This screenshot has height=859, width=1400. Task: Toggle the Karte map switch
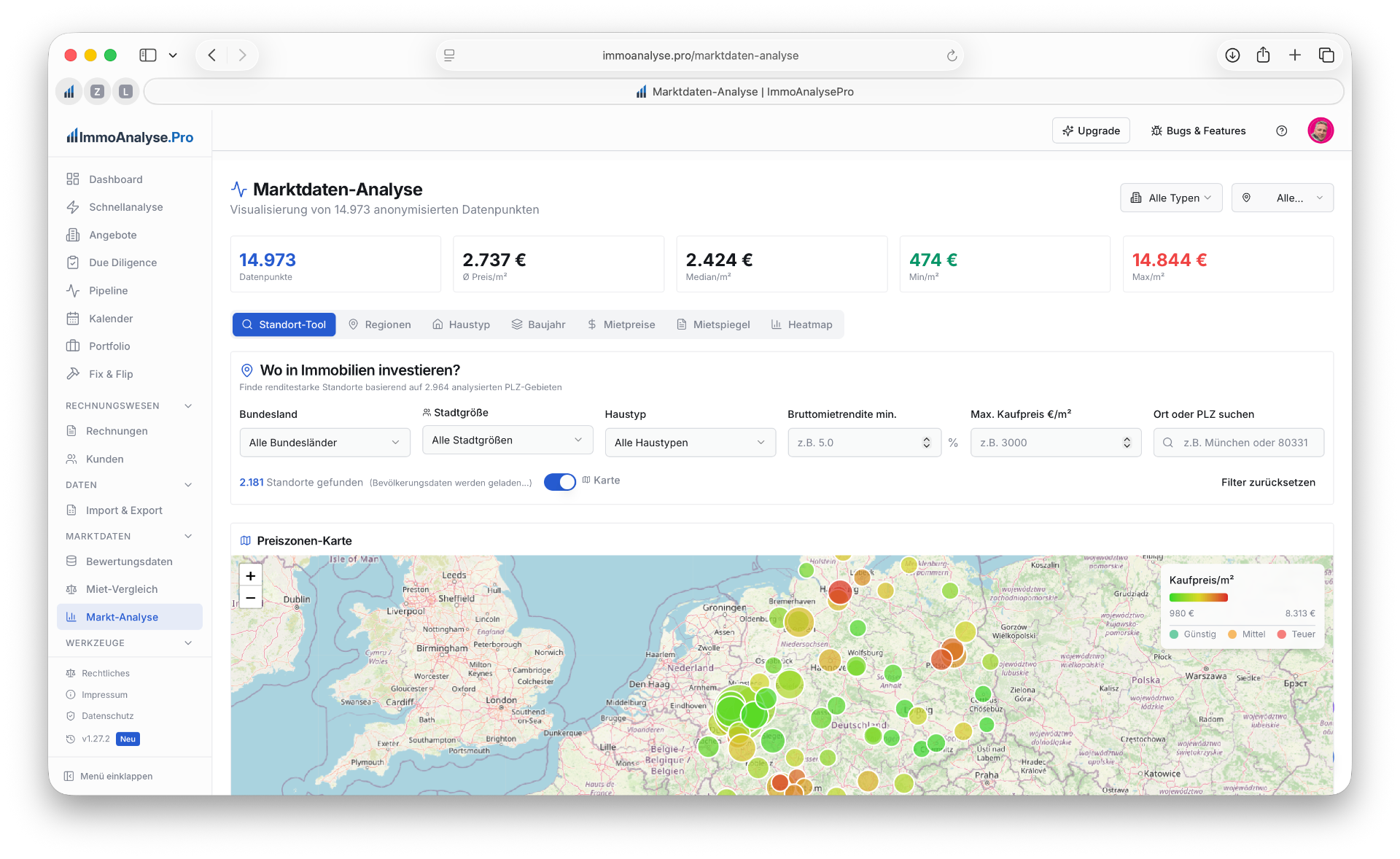pyautogui.click(x=560, y=482)
